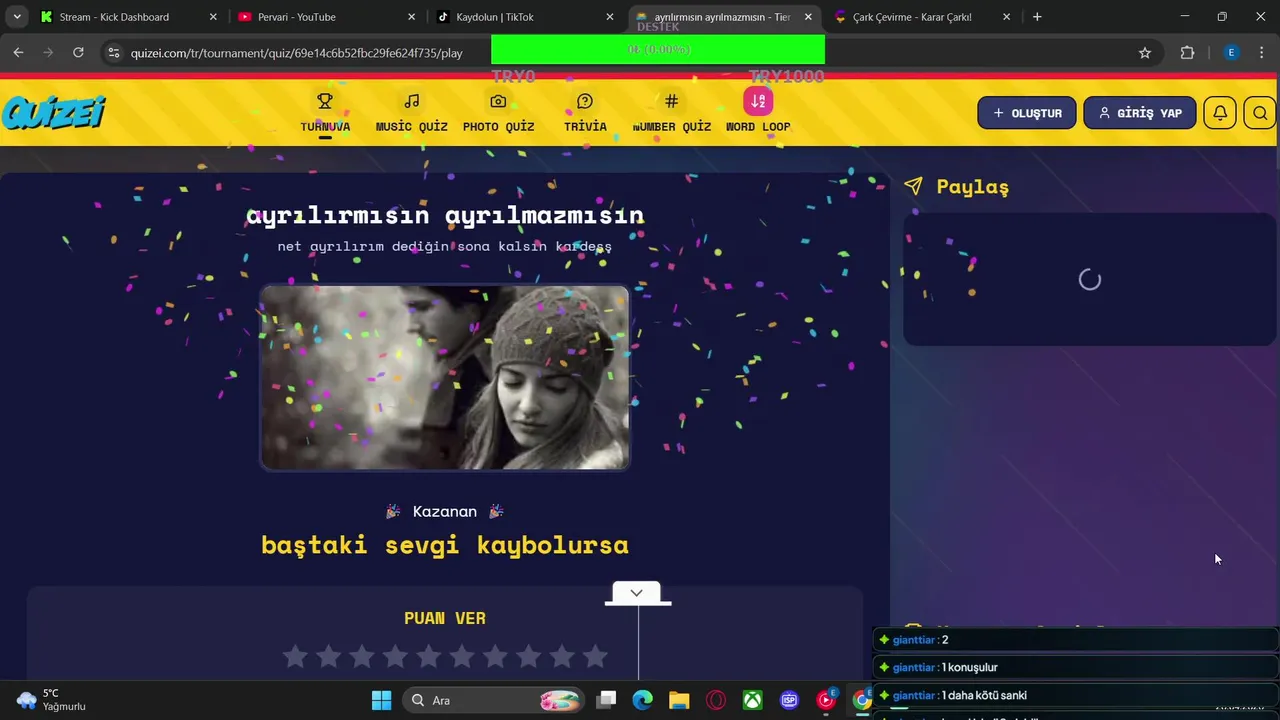This screenshot has height=720, width=1280.
Task: Expand the white chevron dropdown tab
Action: click(637, 592)
